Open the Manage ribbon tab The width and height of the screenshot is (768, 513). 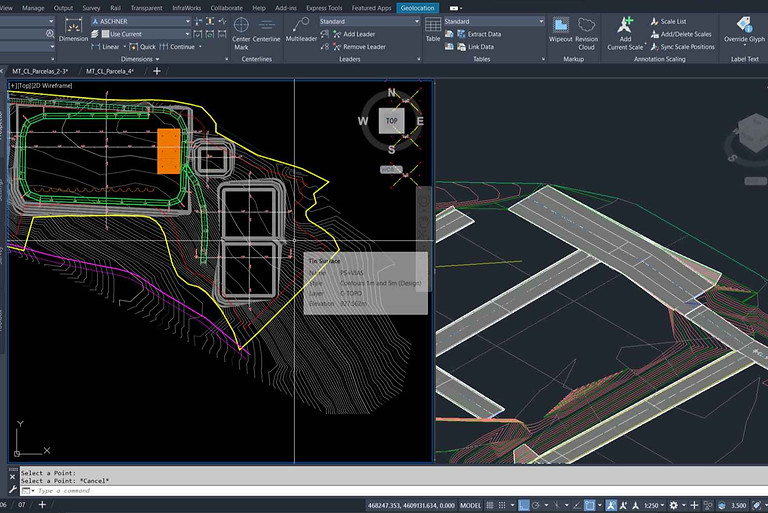(33, 8)
